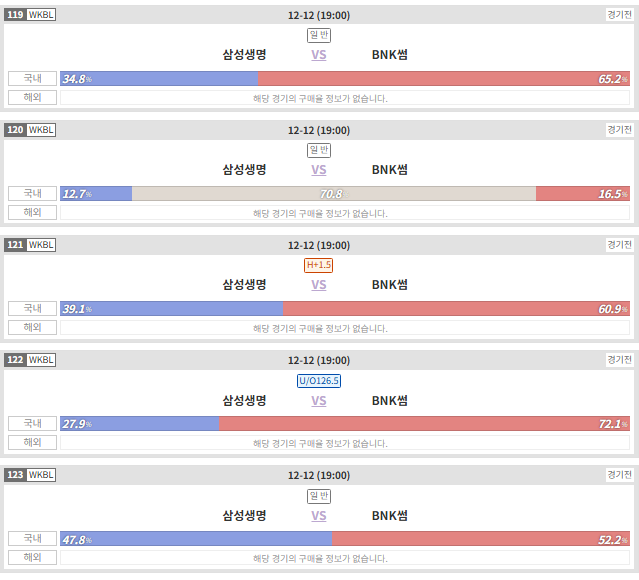Click the VS link in match 122
Viewport: 639px width, 580px height.
click(x=319, y=401)
